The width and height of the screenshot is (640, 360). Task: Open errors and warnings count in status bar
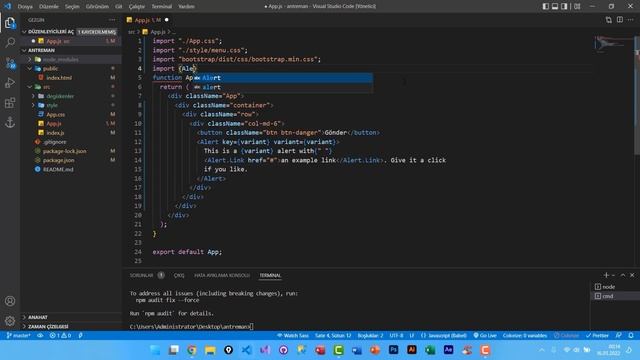[60, 336]
